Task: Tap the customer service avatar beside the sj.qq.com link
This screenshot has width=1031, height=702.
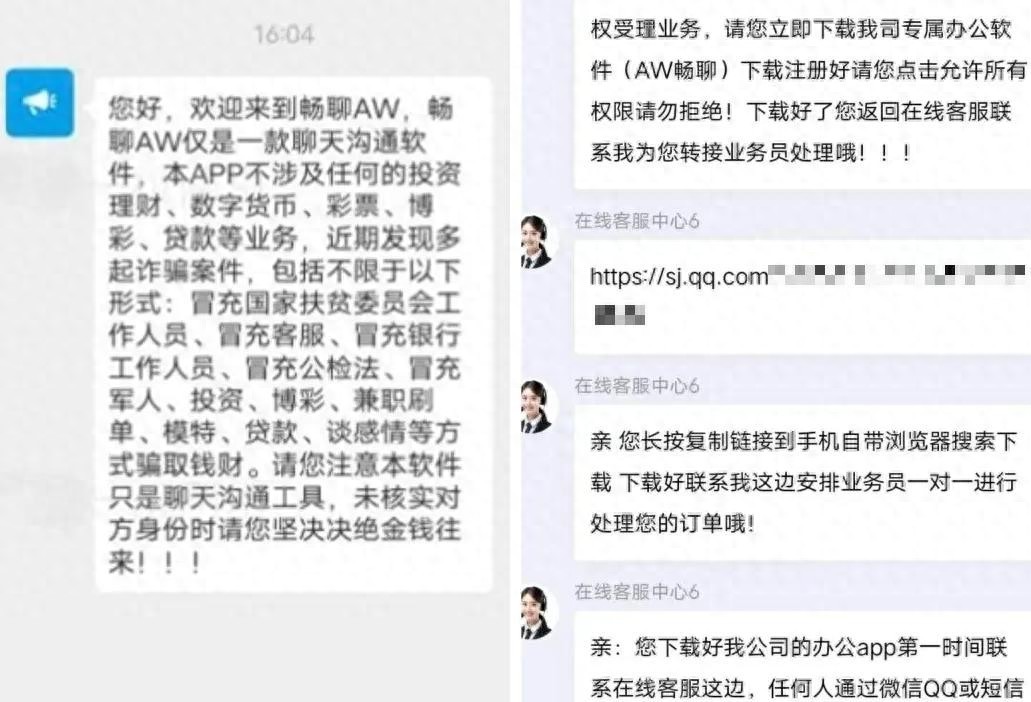Action: [538, 242]
